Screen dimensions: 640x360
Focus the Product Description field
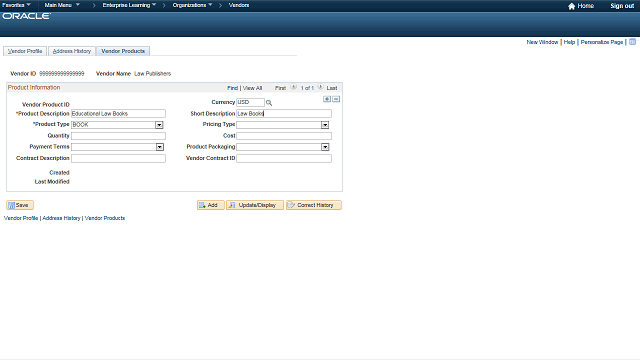pos(118,113)
